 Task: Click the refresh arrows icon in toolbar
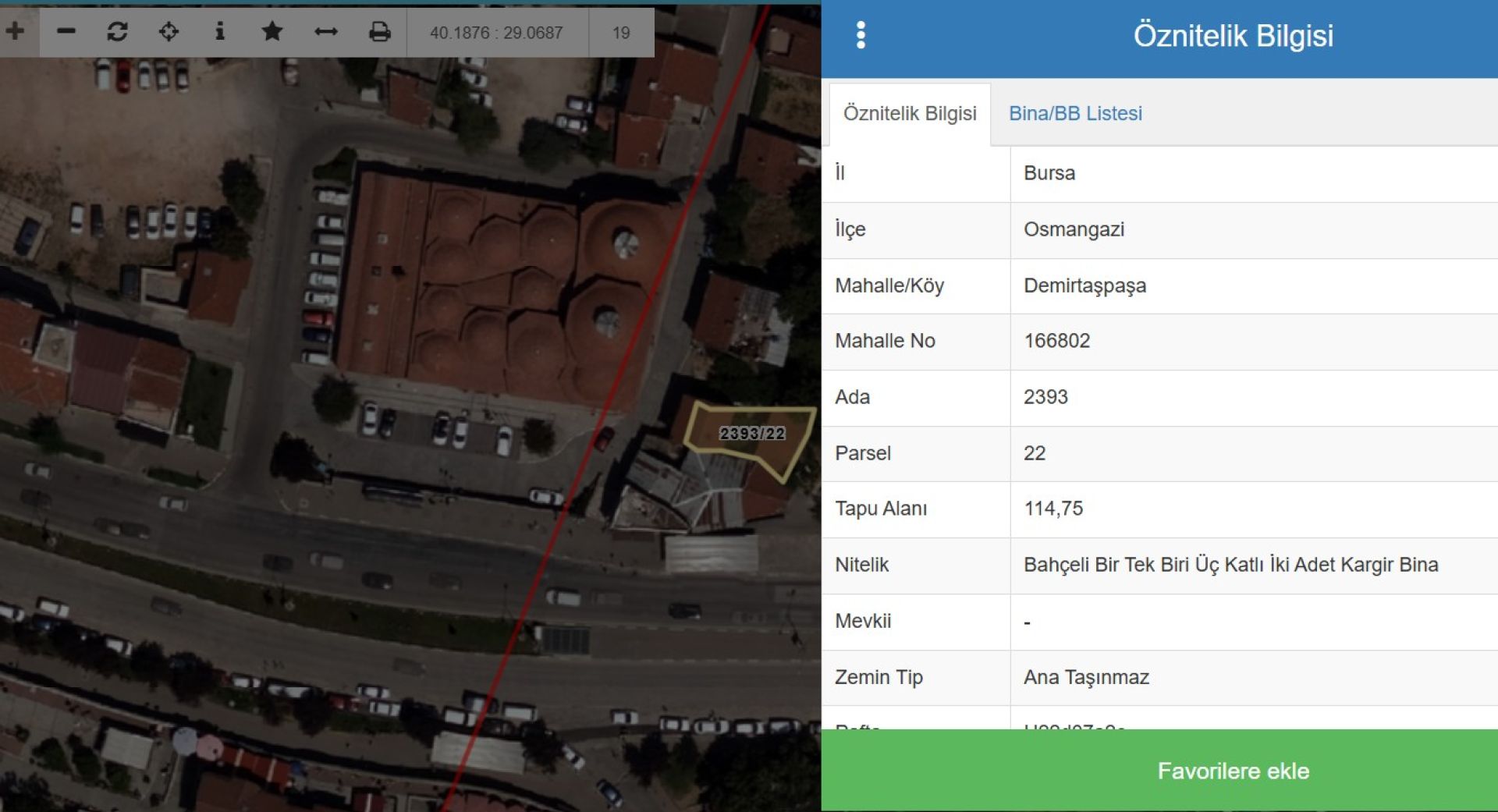coord(117,32)
